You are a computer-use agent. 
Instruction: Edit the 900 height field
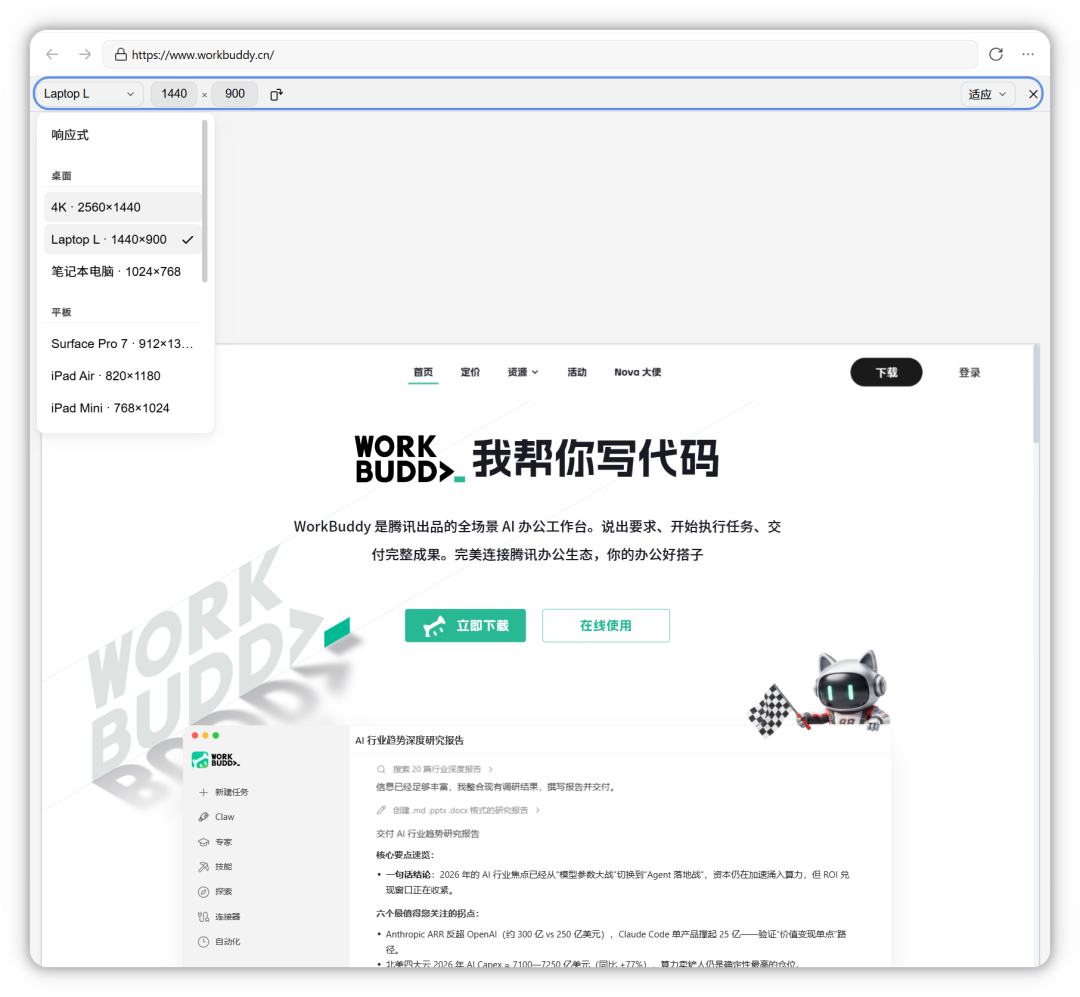pyautogui.click(x=235, y=94)
